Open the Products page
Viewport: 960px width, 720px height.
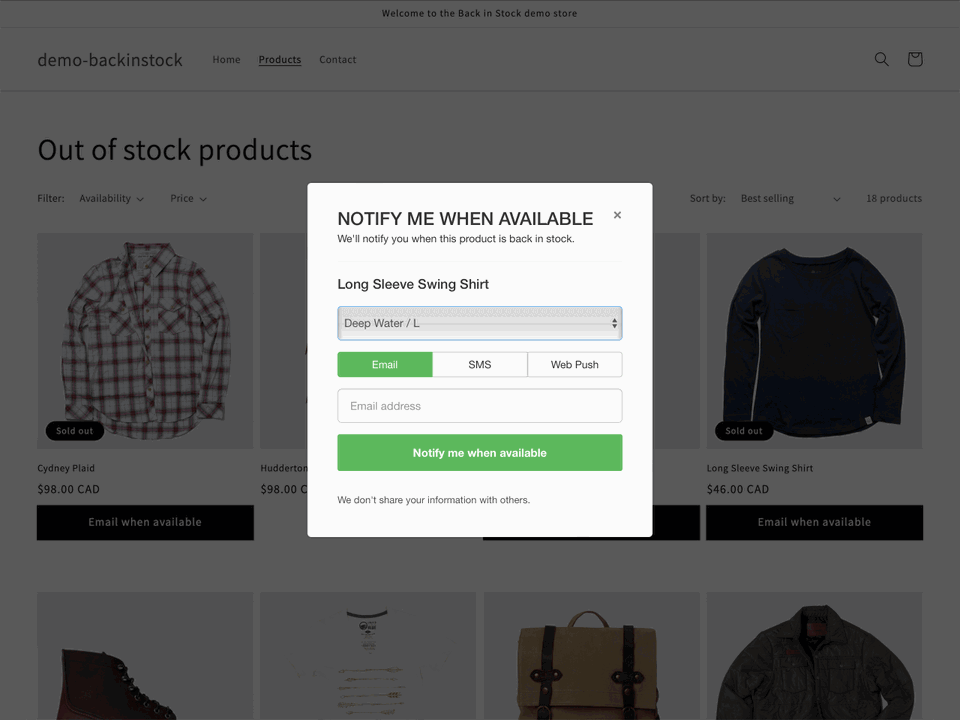pos(279,59)
